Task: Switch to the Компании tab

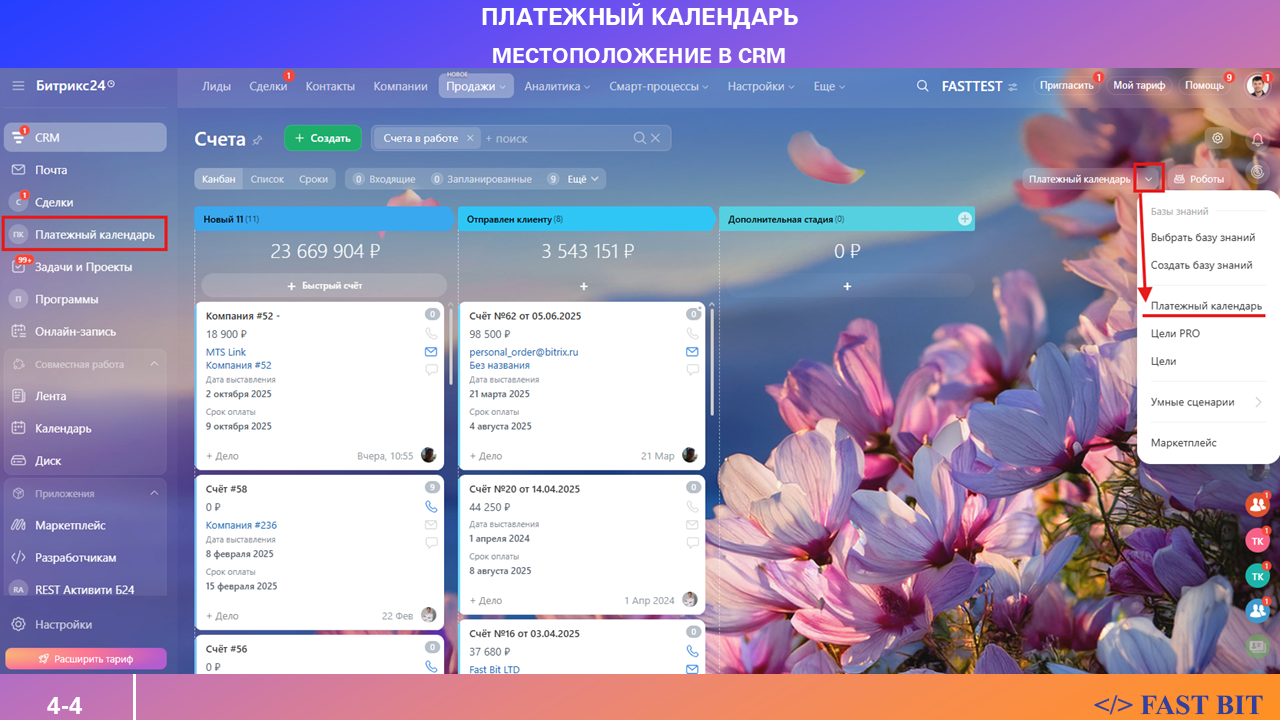Action: coord(400,86)
